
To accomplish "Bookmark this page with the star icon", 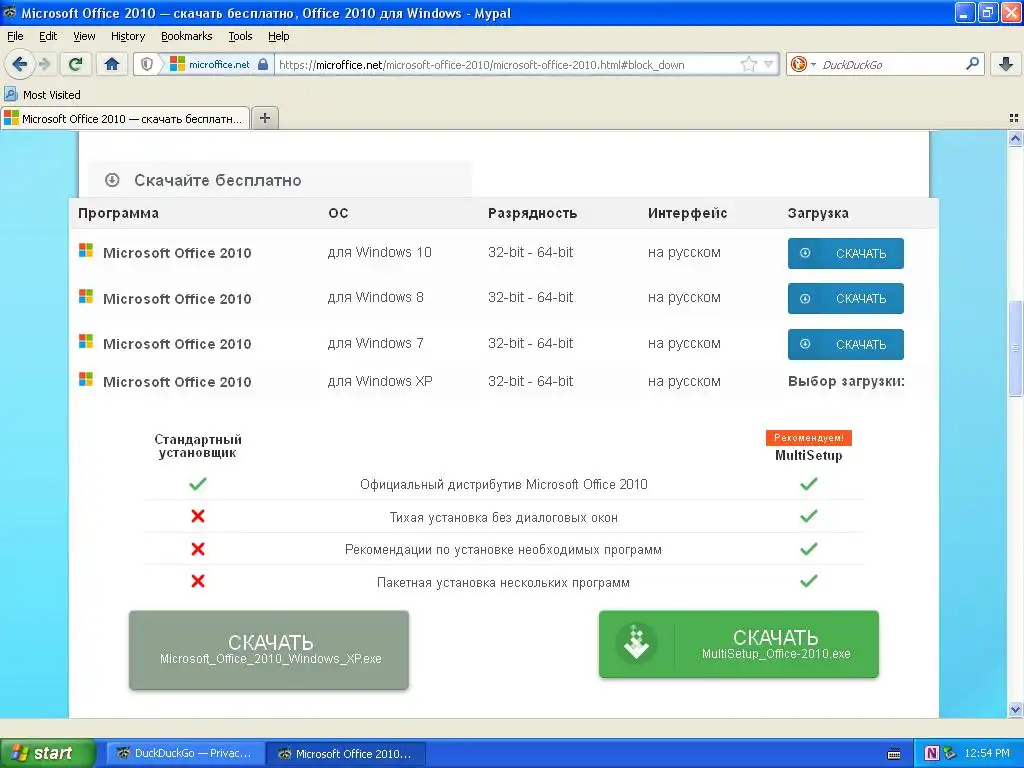I will point(748,64).
